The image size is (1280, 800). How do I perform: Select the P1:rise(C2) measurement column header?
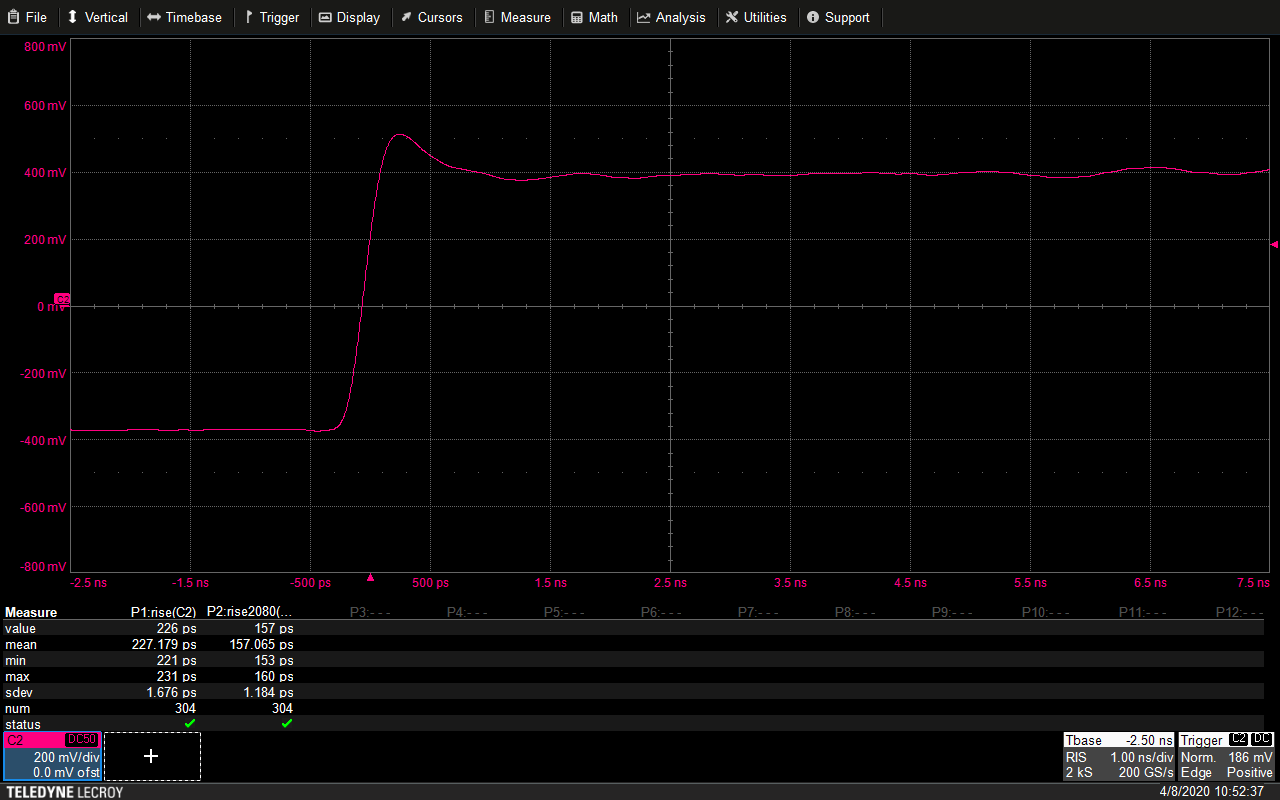point(163,612)
